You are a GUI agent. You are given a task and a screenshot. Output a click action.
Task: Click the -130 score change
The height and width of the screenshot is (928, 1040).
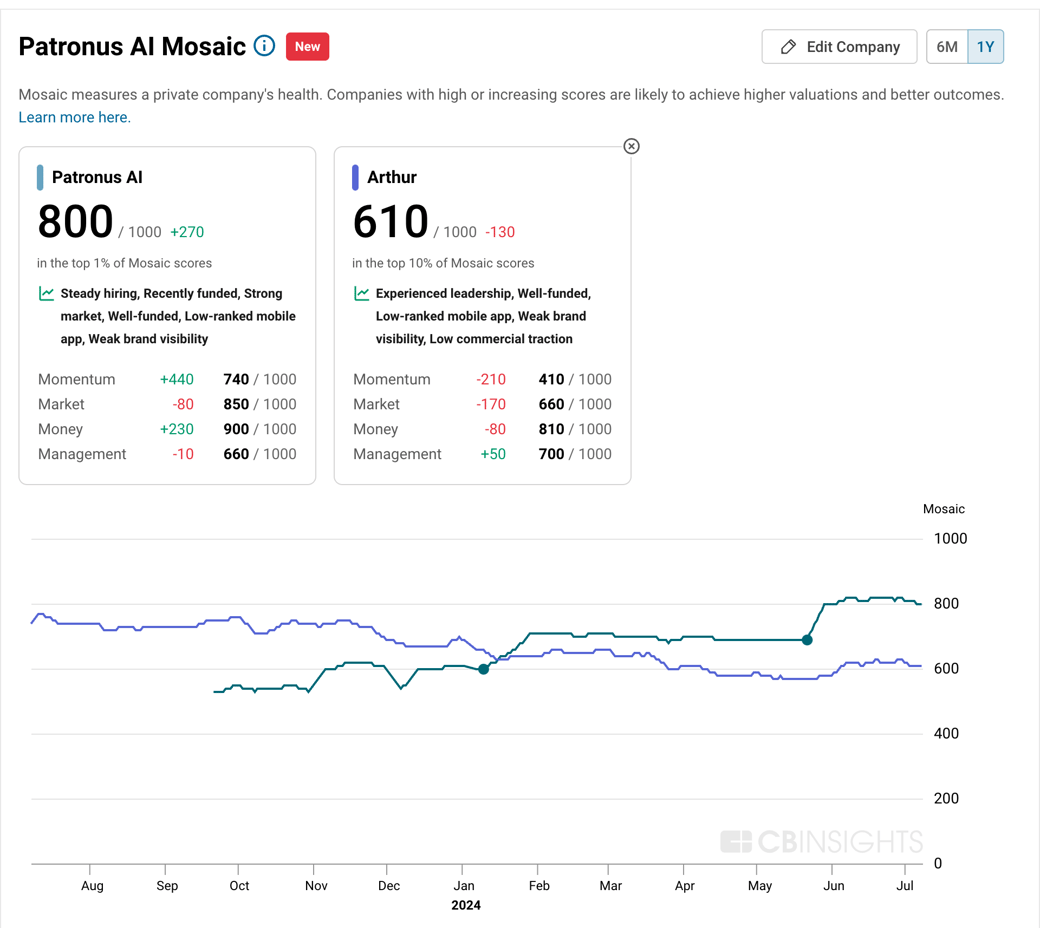tap(500, 232)
